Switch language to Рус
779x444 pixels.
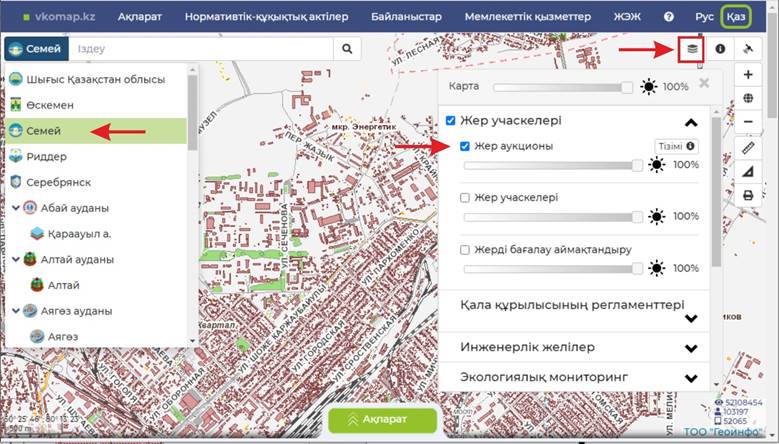click(x=704, y=17)
